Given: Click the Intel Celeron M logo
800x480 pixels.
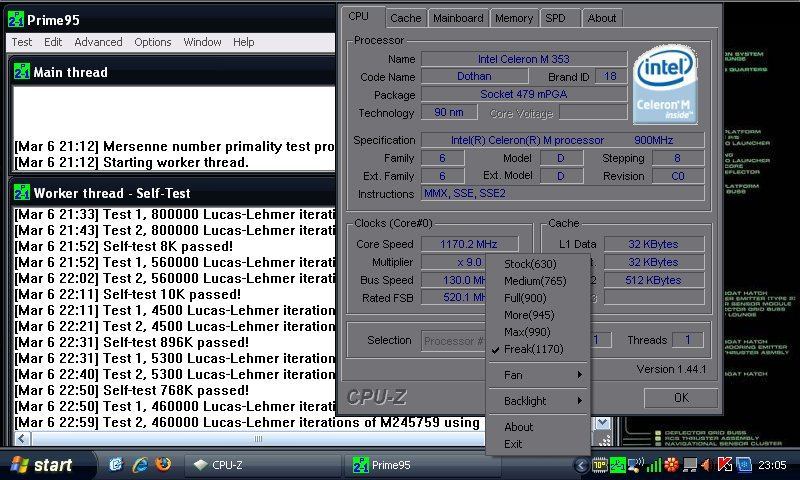Looking at the screenshot, I should 665,84.
